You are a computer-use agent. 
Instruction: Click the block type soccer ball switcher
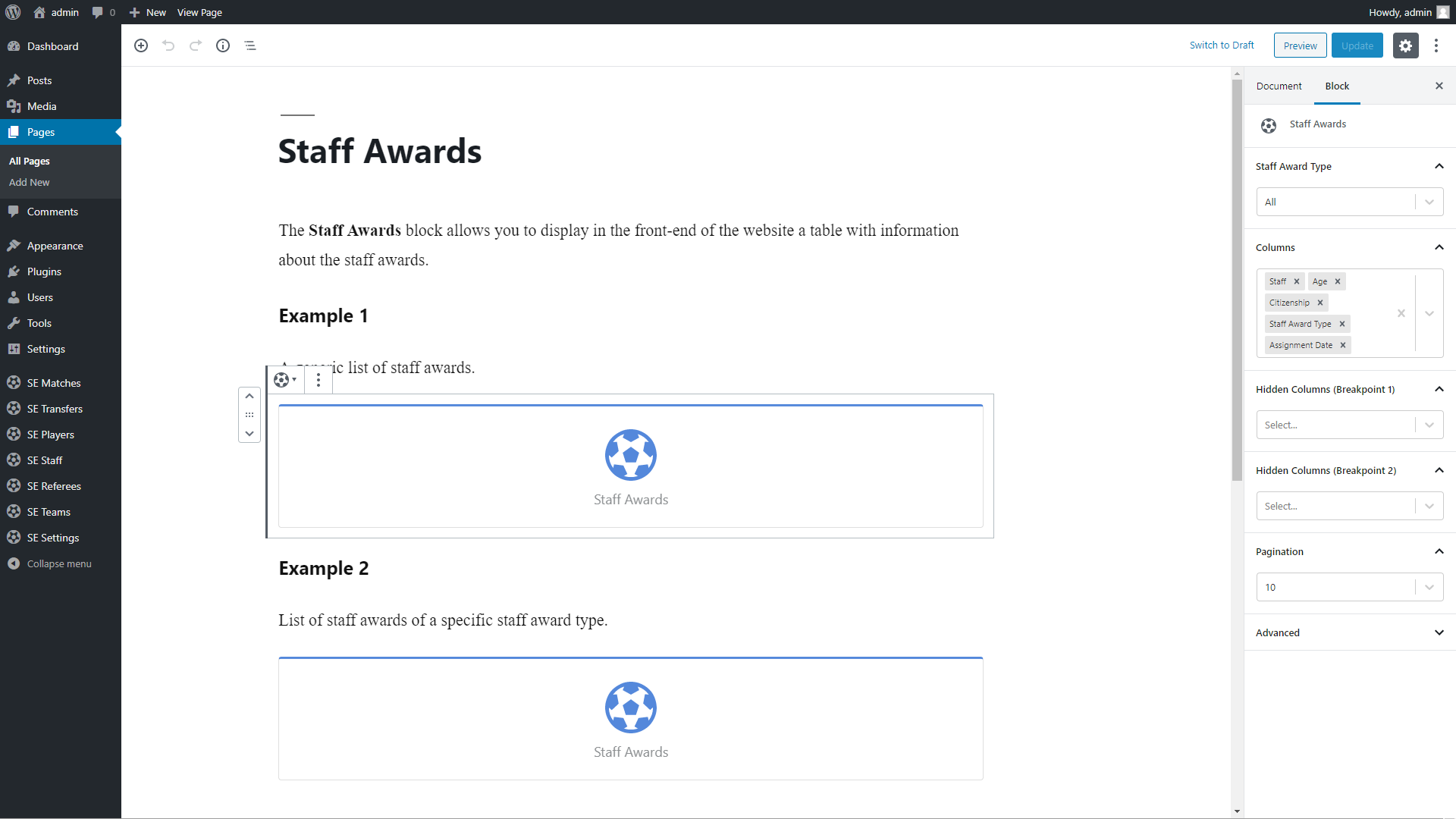pyautogui.click(x=285, y=380)
